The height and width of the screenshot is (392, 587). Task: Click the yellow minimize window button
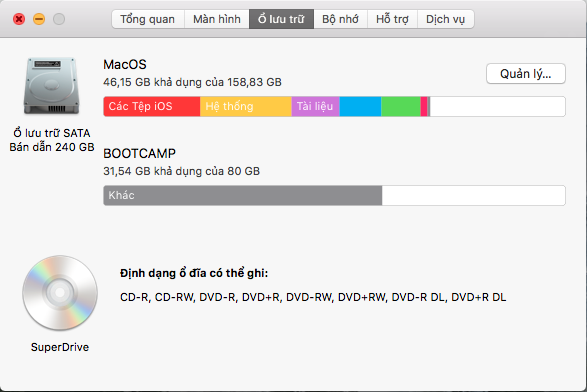click(39, 19)
